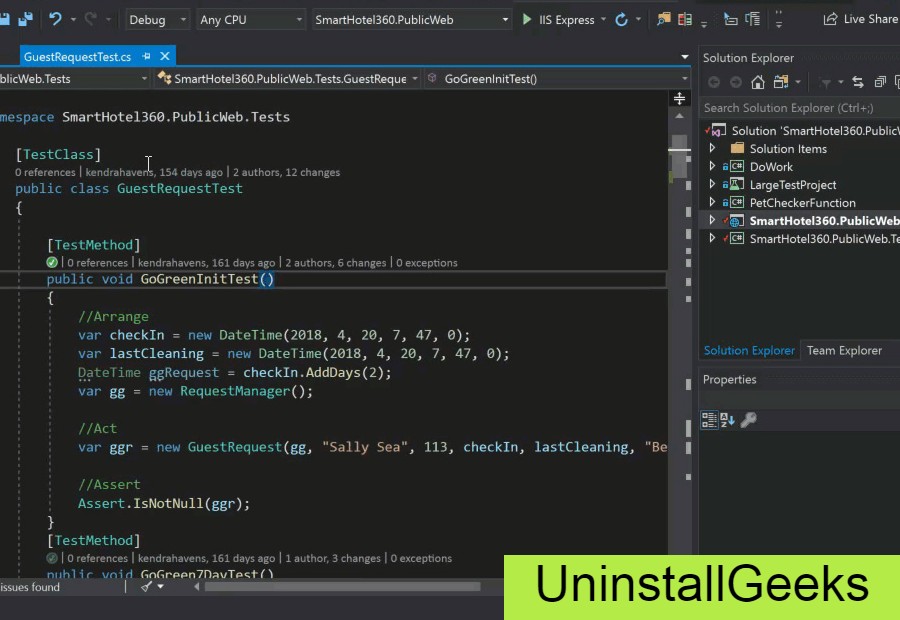Pin the GuestRequestTest.cs tab
900x620 pixels.
tap(146, 56)
